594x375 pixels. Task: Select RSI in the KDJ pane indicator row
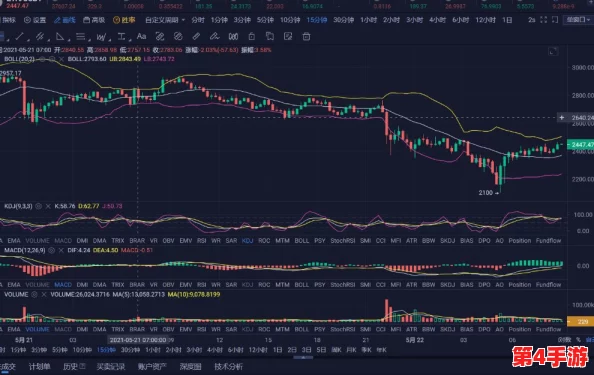pyautogui.click(x=202, y=241)
